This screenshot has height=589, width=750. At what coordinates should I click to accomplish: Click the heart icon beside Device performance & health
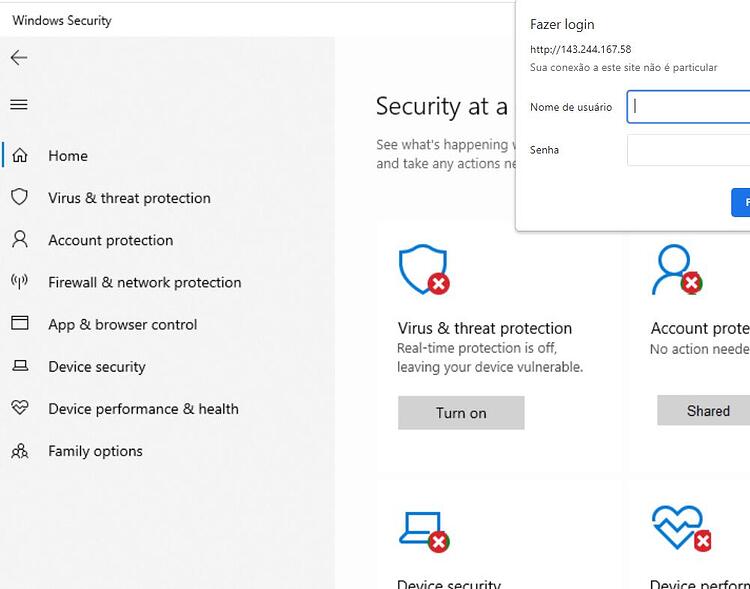[x=20, y=408]
